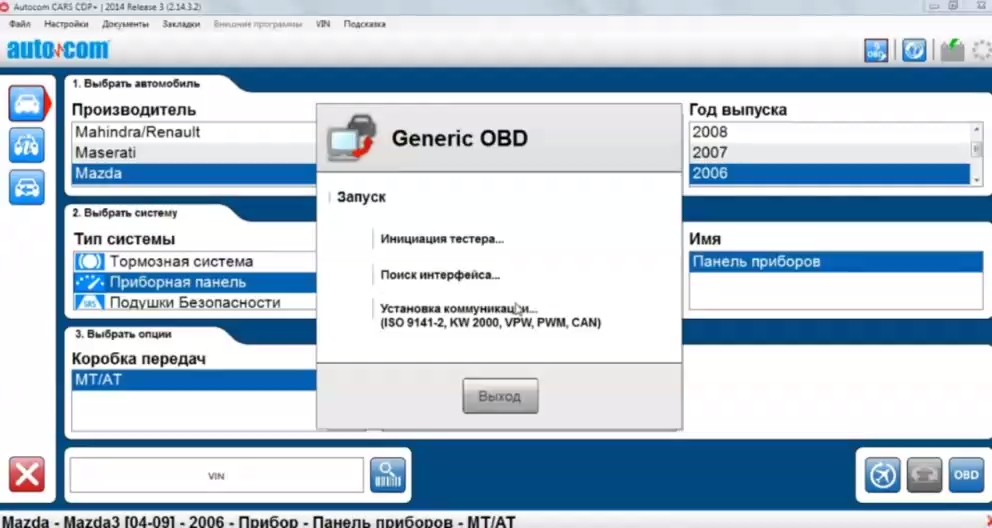Click the top toolbar help icon
This screenshot has height=528, width=992.
[x=914, y=51]
